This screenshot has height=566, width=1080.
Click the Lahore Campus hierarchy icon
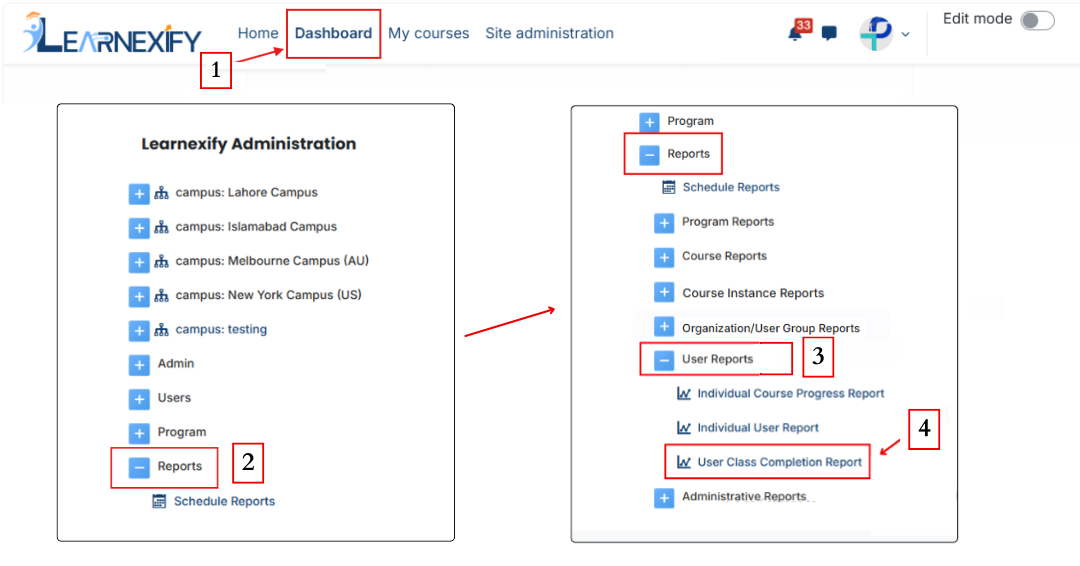click(161, 193)
